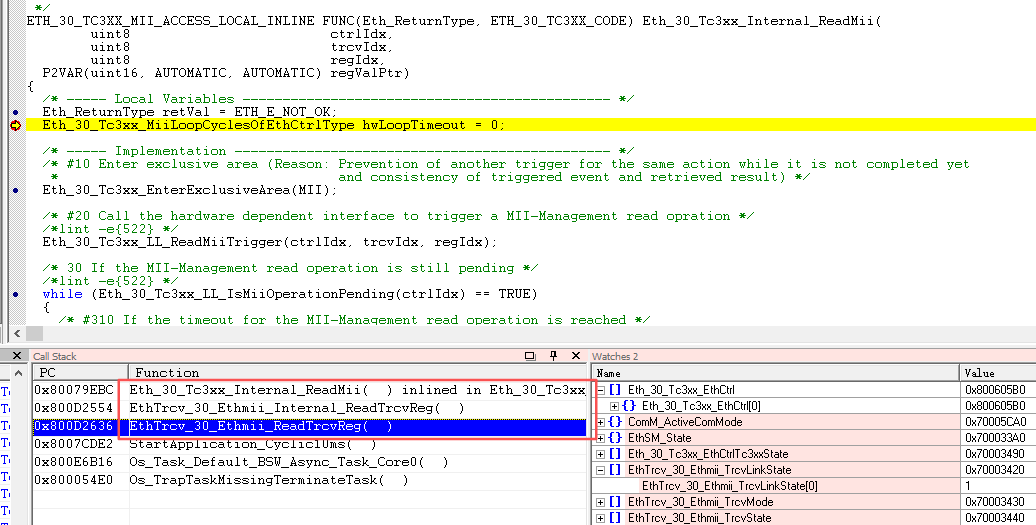Select the Os_Task_Default_BSW_Async_Task_Core0 stack frame
1036x525 pixels.
click(x=289, y=462)
